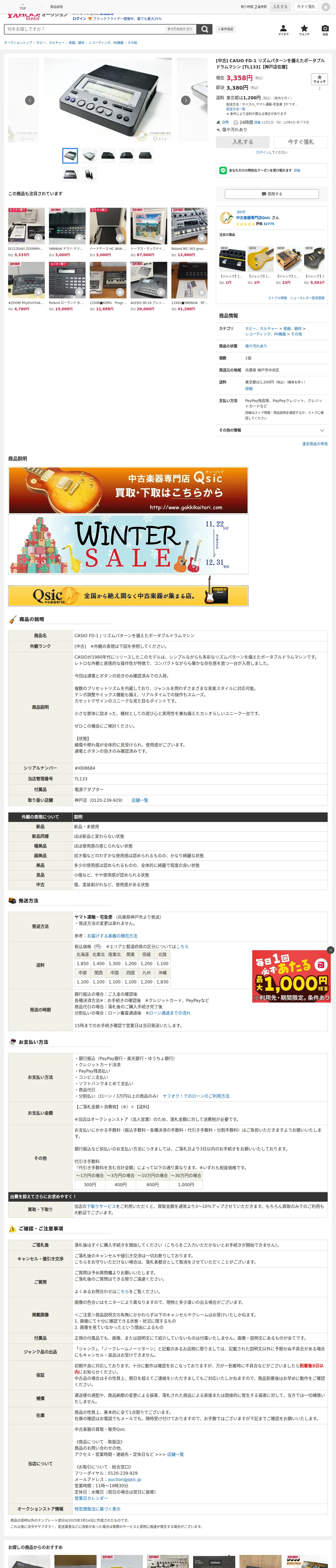This screenshot has width=336, height=1568.
Task: Open the store item priced 5,501円
Action: (x=315, y=266)
